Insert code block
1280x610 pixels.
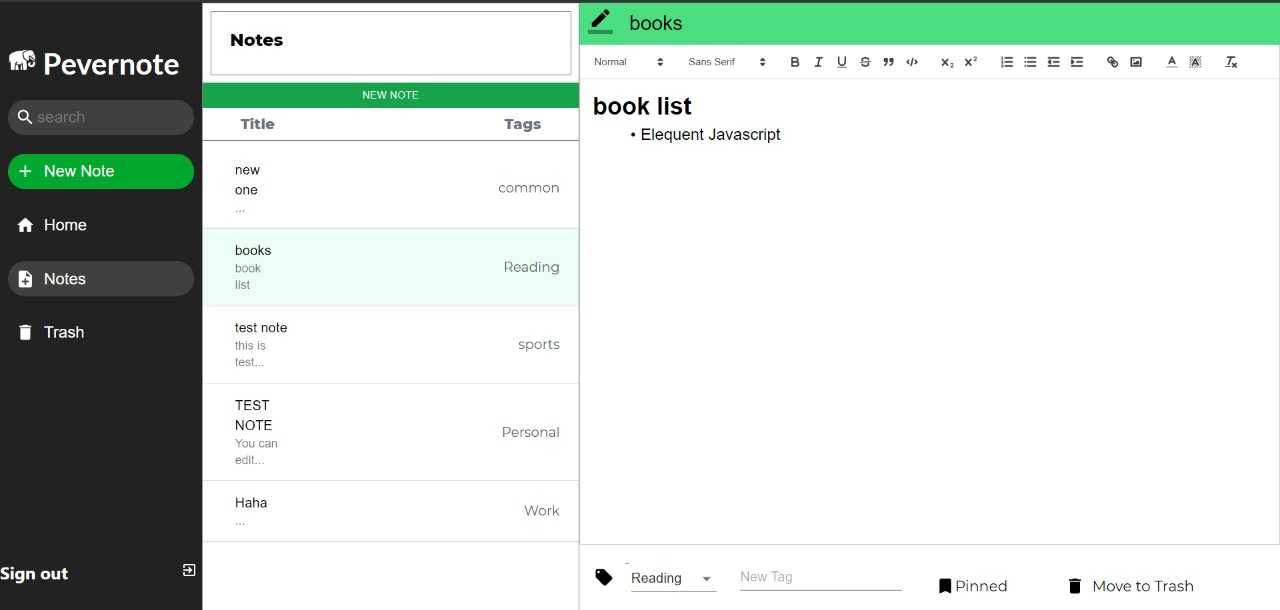point(912,62)
